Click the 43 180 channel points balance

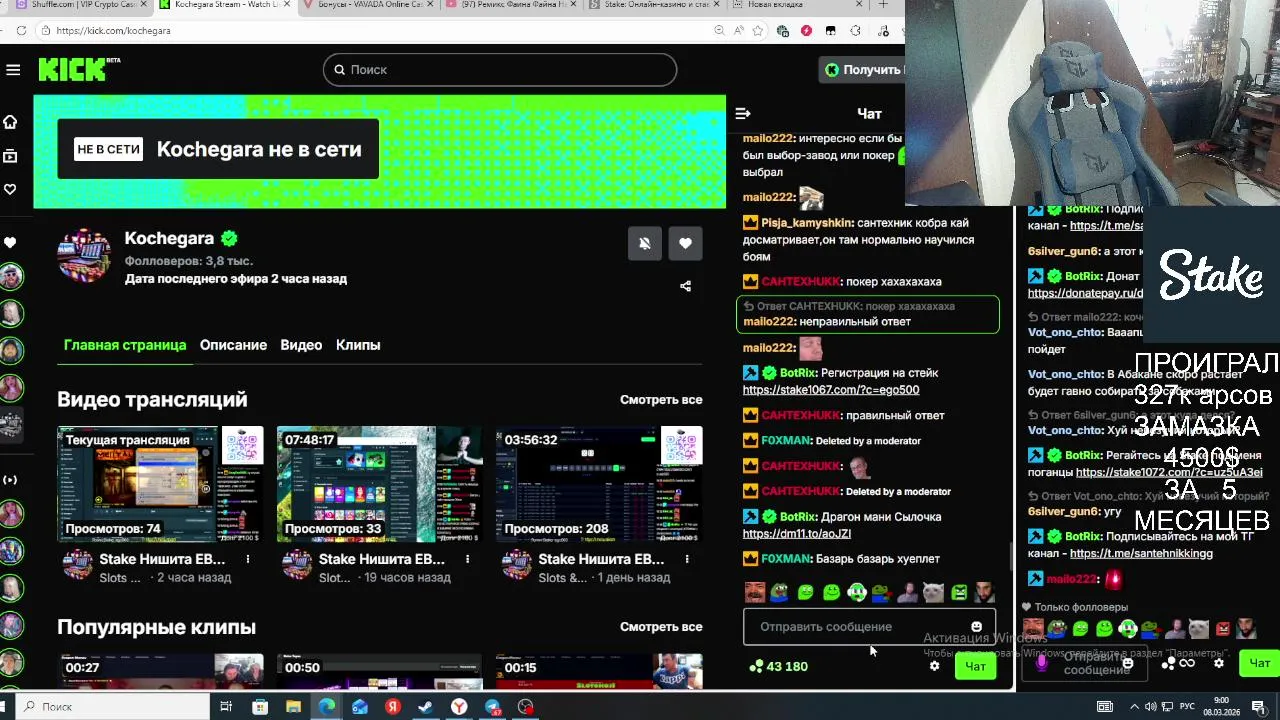point(778,666)
